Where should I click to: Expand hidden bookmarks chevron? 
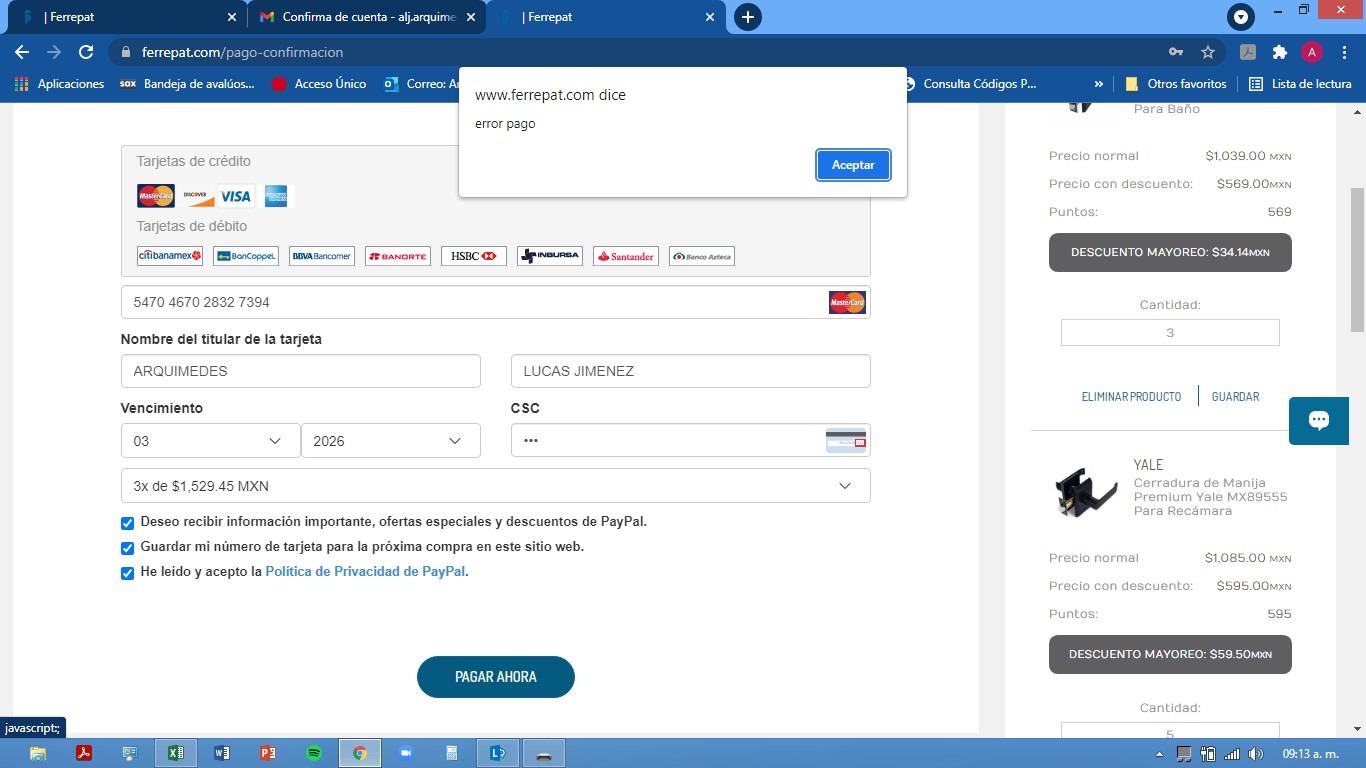[x=1099, y=84]
